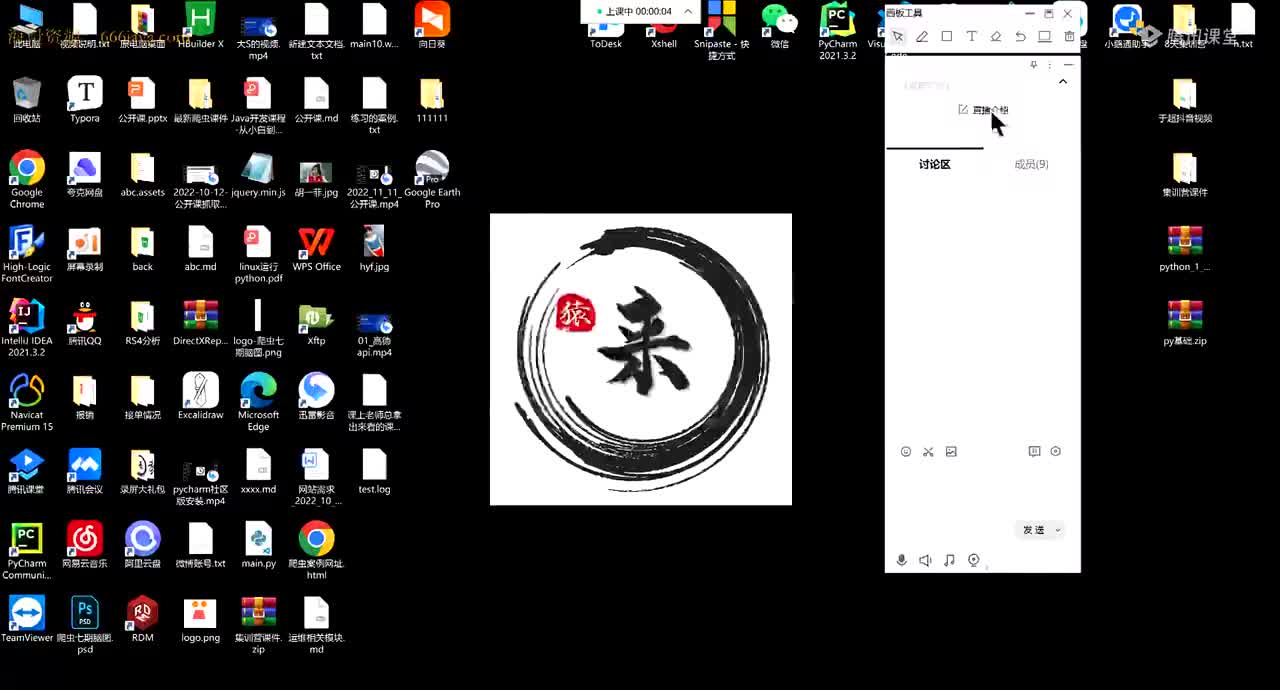
Task: Click the 发送 send button
Action: pos(1033,530)
